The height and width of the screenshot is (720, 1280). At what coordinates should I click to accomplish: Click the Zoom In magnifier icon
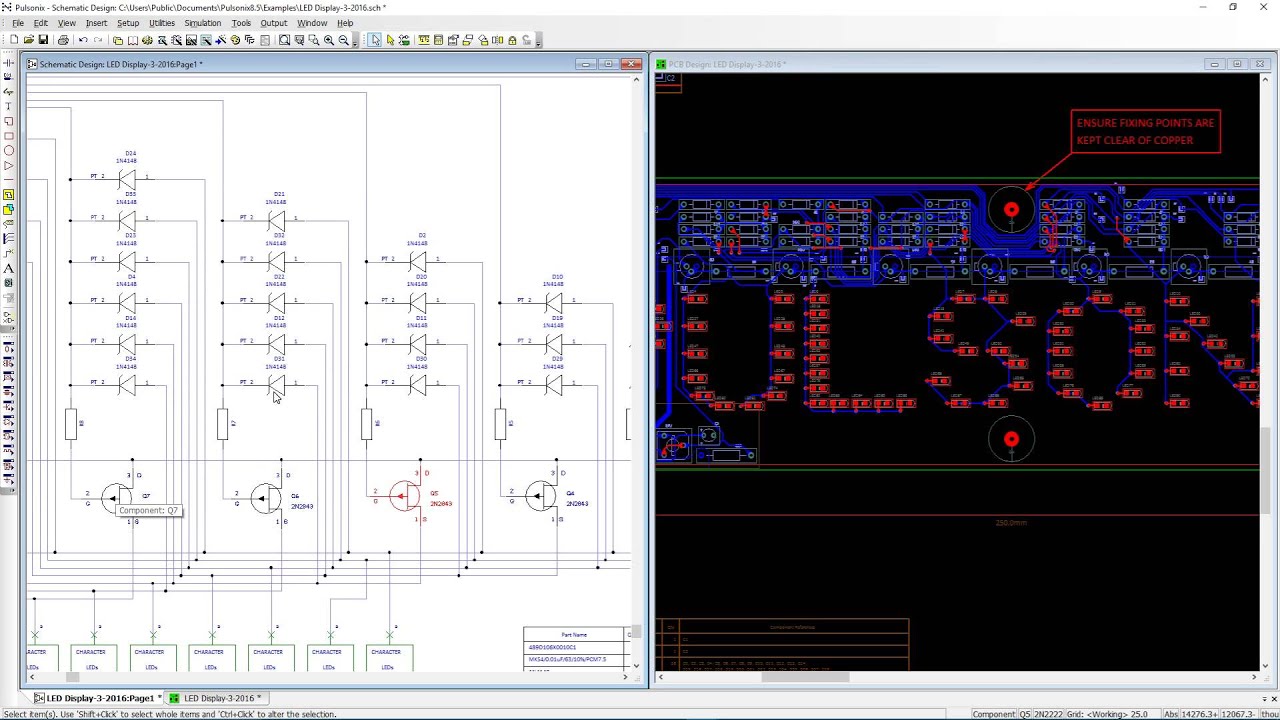(328, 40)
